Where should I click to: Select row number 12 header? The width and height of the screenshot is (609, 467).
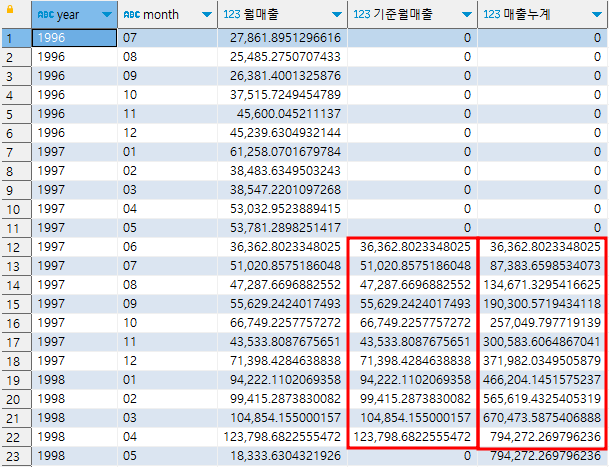click(x=16, y=247)
